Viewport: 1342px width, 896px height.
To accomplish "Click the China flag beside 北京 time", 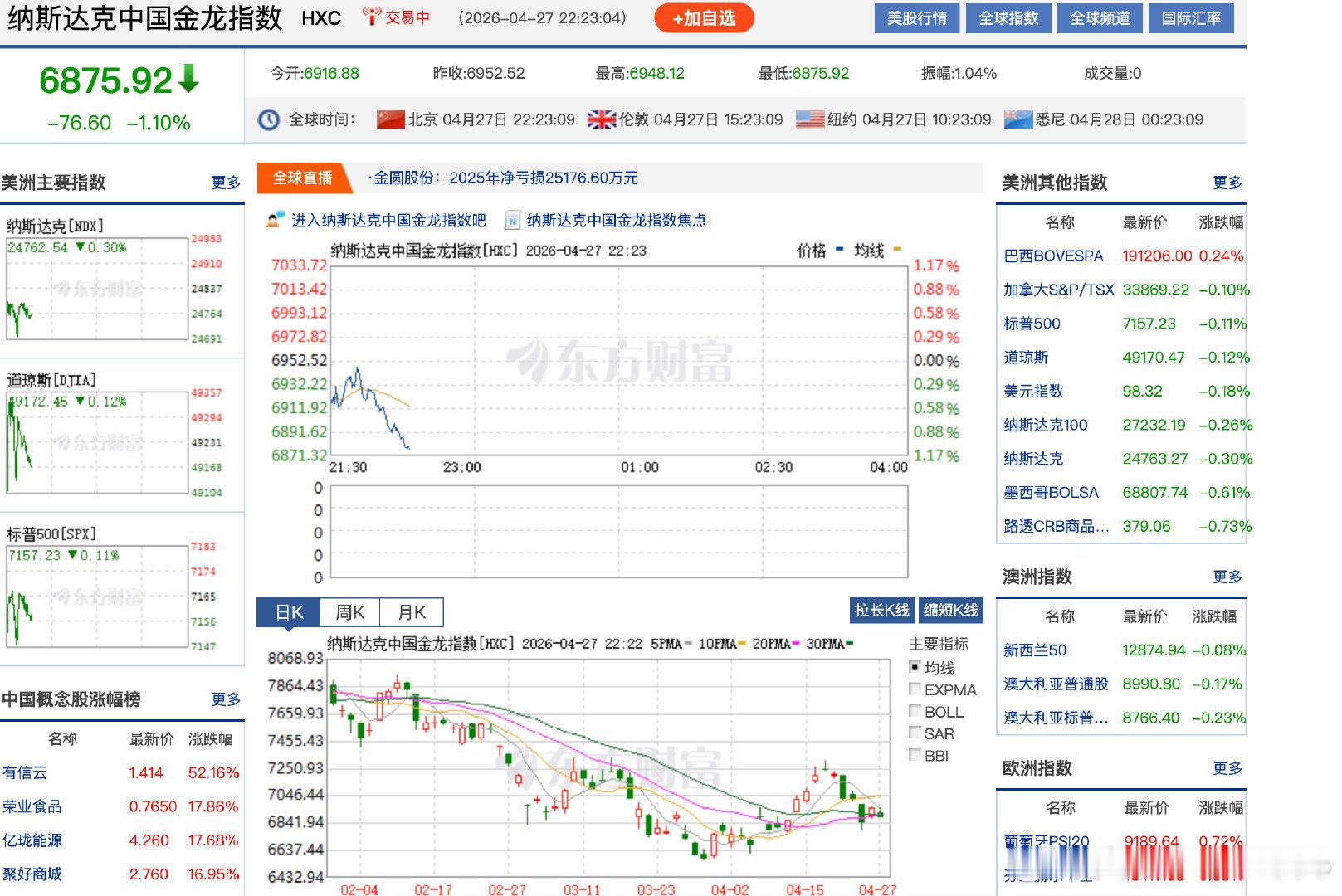I will (x=390, y=119).
